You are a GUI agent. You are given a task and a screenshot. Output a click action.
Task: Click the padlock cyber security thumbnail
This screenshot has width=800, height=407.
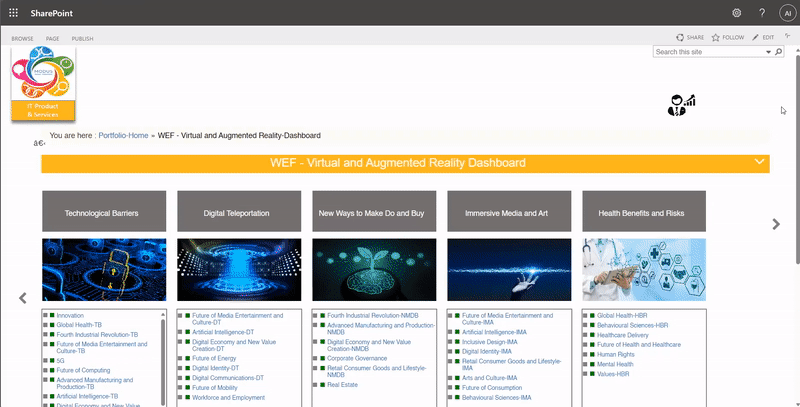[104, 270]
